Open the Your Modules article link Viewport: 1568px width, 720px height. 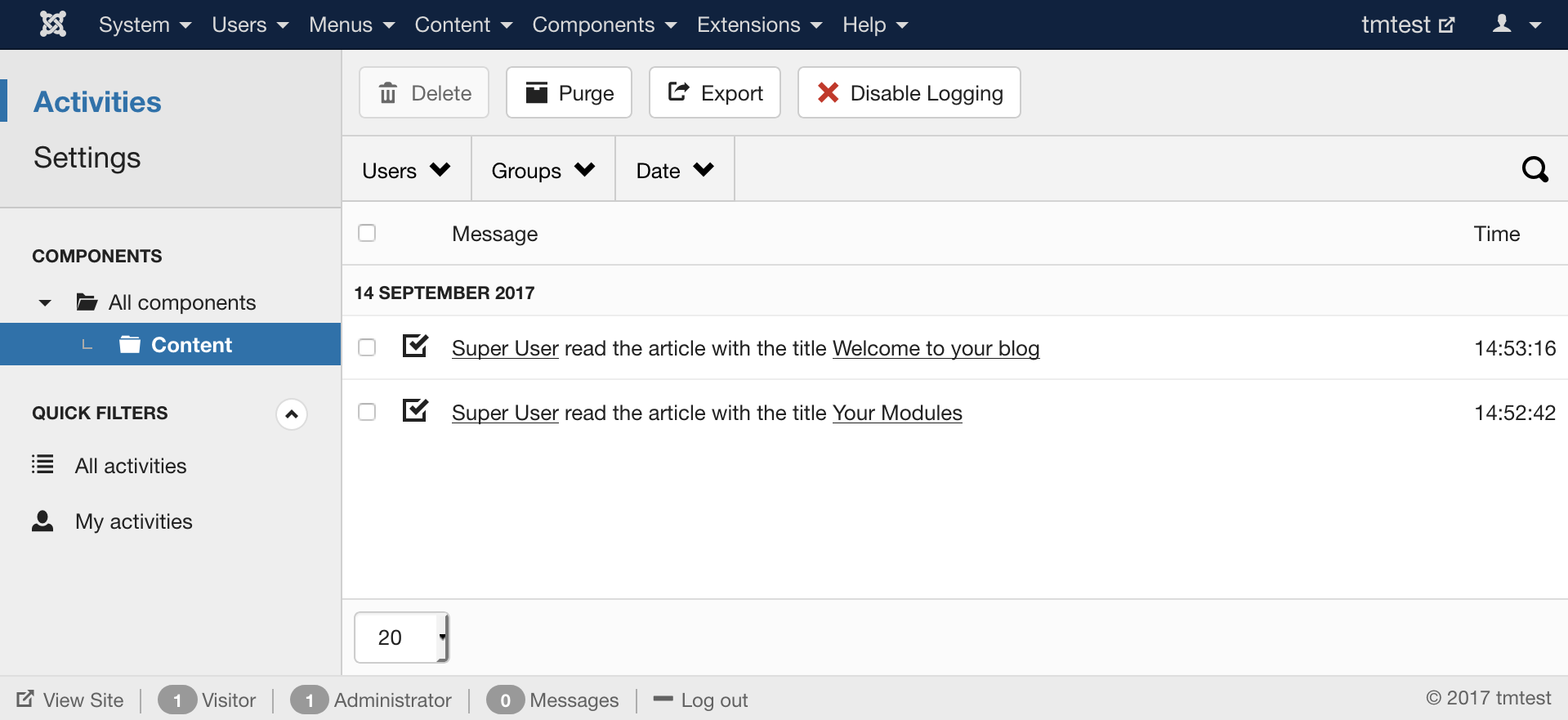point(897,413)
